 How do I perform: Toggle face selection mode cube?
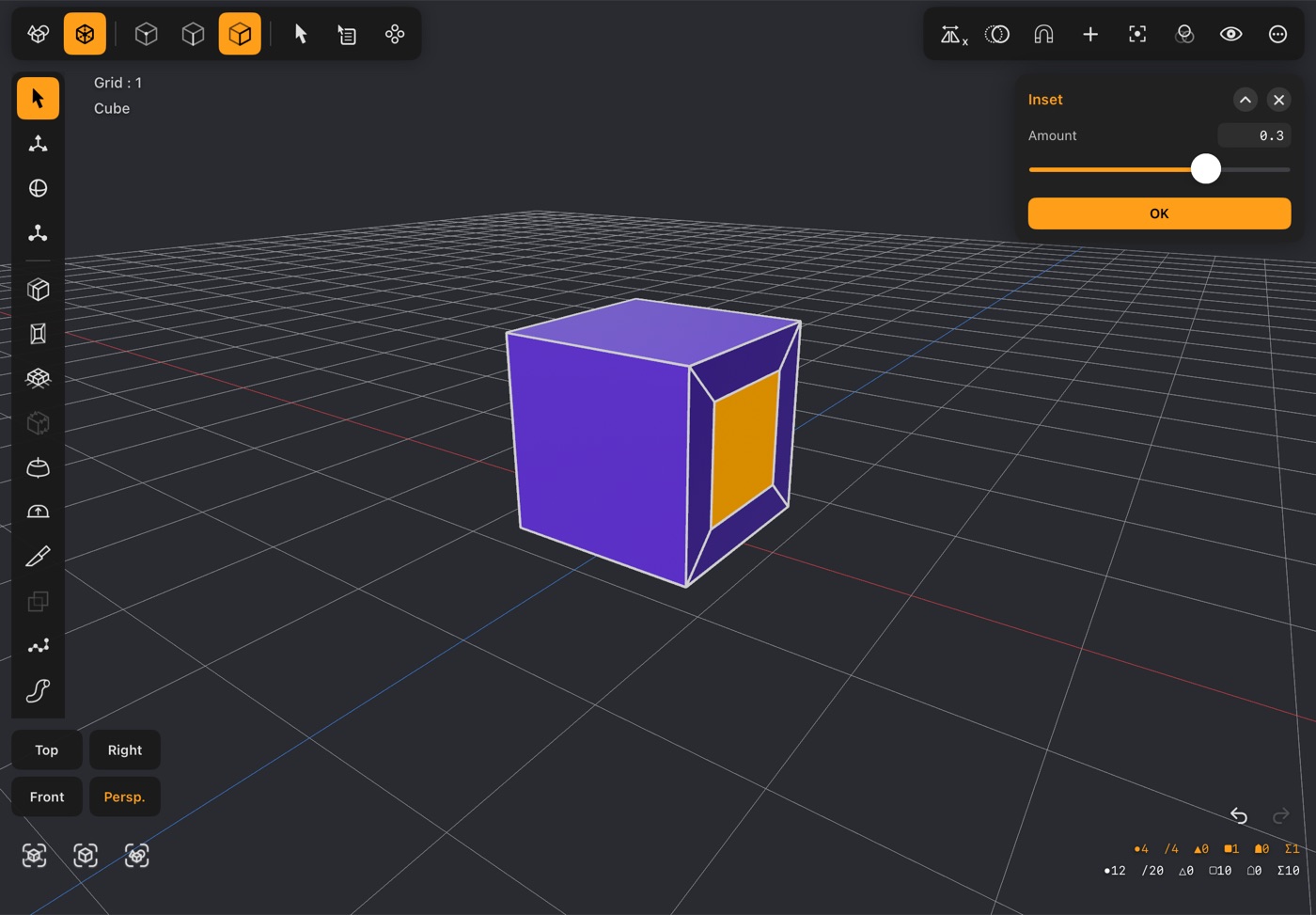coord(240,35)
